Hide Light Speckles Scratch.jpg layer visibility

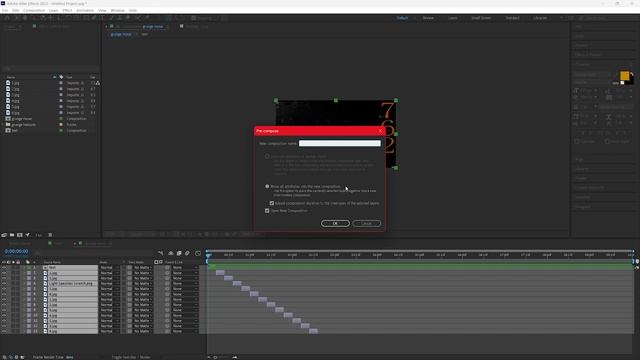pyautogui.click(x=4, y=283)
